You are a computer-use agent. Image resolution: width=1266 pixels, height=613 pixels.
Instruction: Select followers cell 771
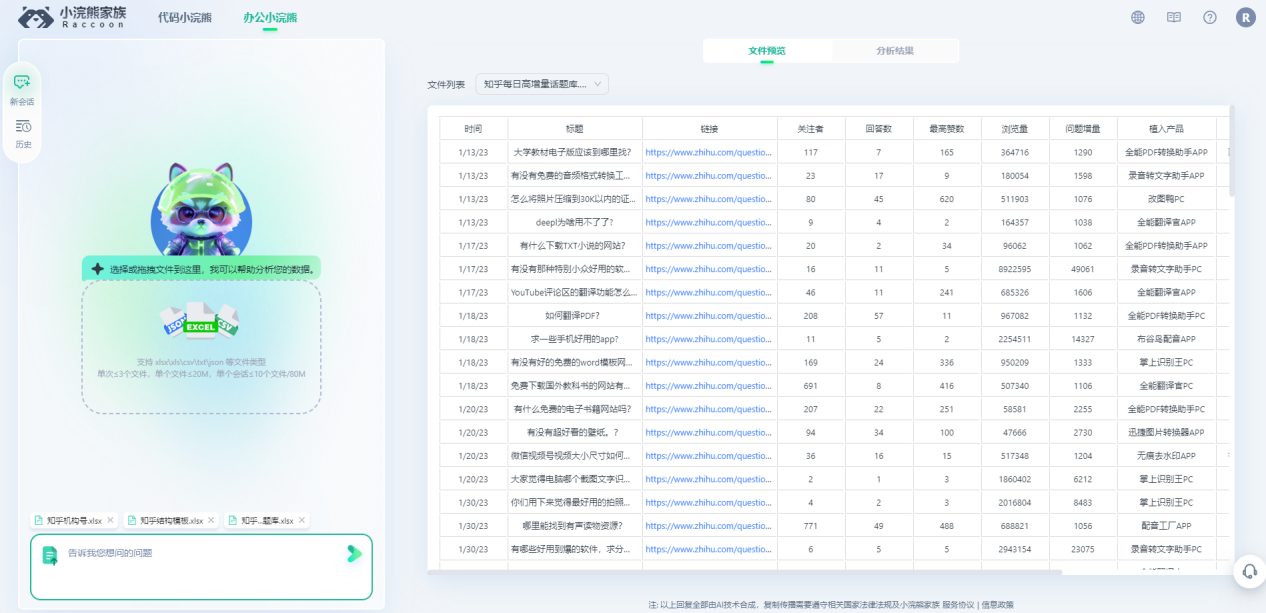[x=811, y=525]
